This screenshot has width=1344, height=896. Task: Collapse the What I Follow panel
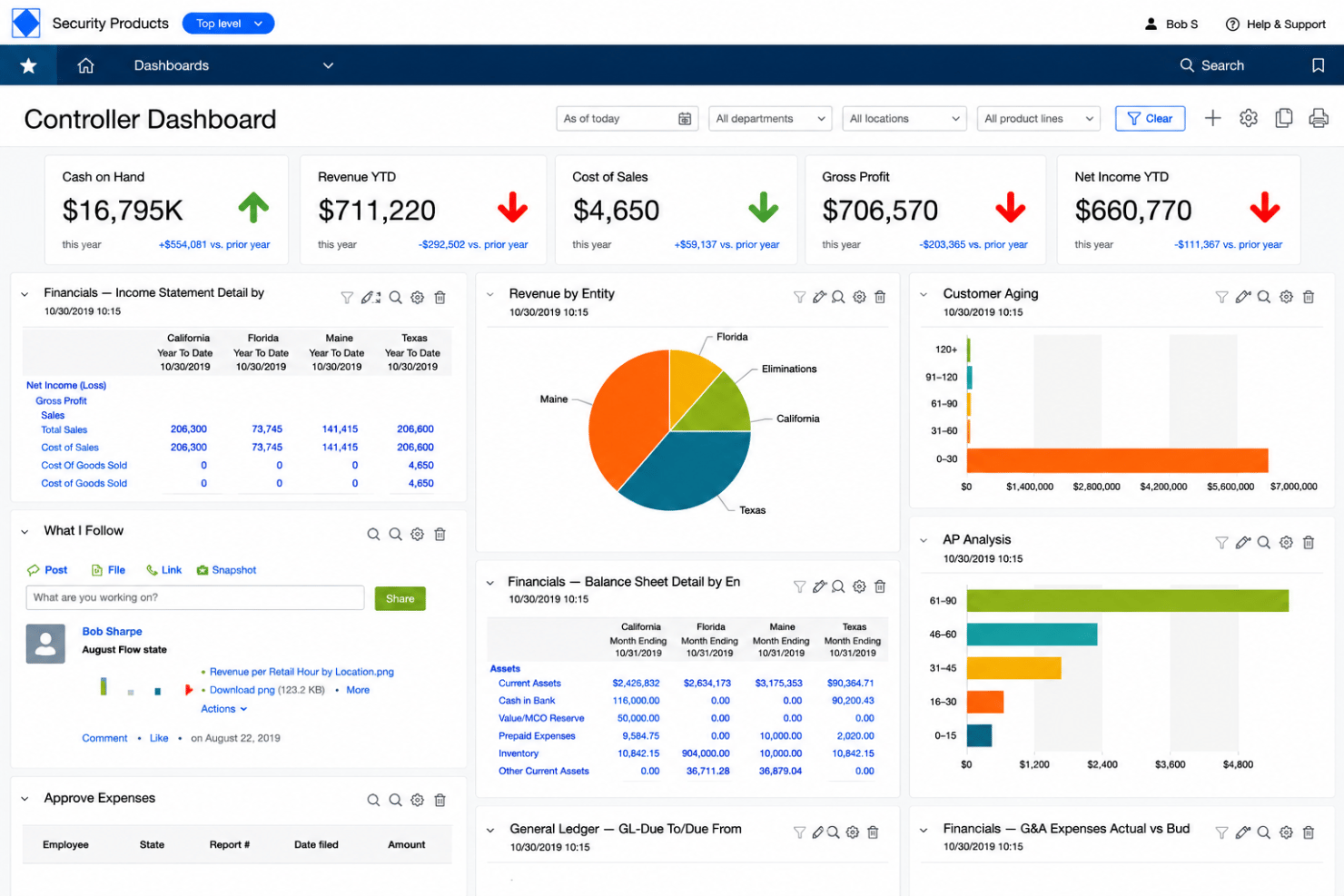[25, 532]
